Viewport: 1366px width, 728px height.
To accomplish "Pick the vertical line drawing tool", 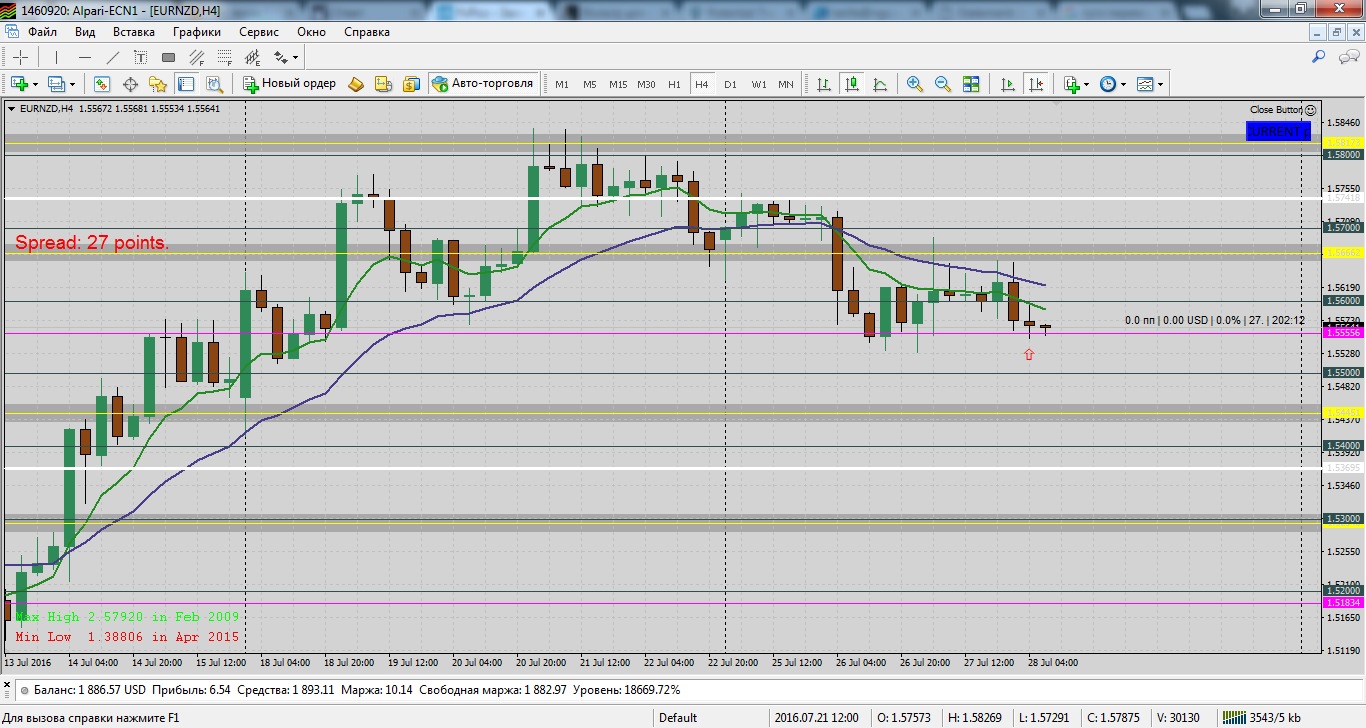I will [57, 57].
